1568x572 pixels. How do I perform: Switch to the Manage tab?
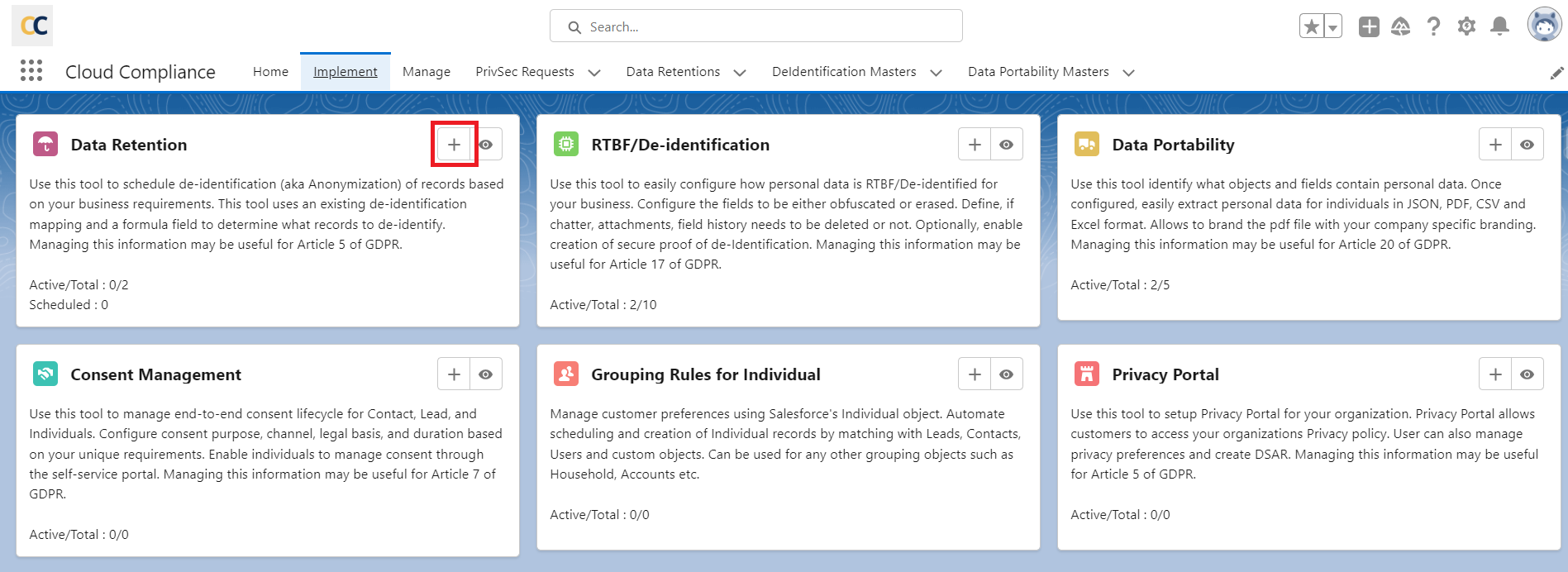(426, 72)
